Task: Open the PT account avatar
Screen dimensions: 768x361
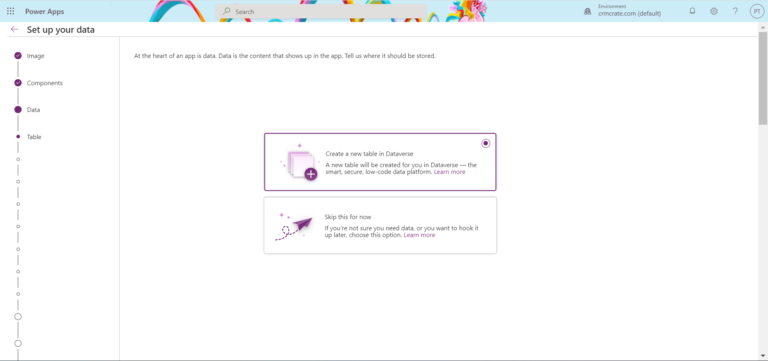Action: 757,11
